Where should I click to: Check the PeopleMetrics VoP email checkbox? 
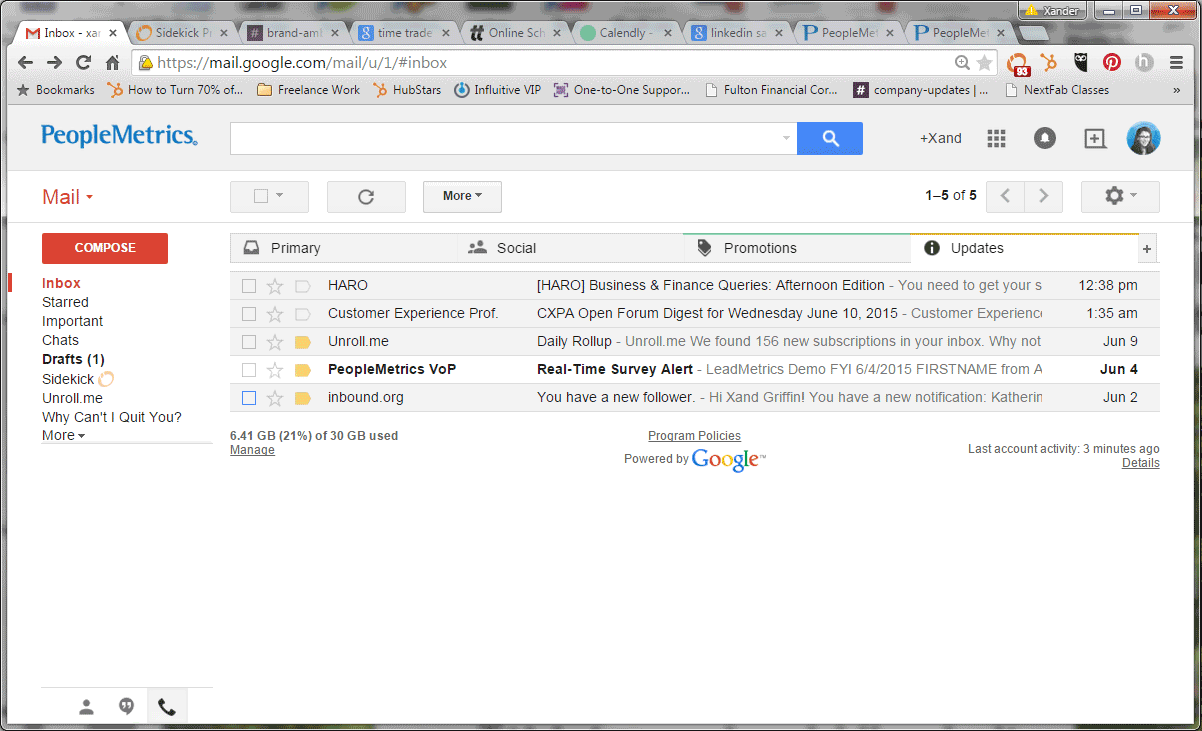pyautogui.click(x=249, y=370)
